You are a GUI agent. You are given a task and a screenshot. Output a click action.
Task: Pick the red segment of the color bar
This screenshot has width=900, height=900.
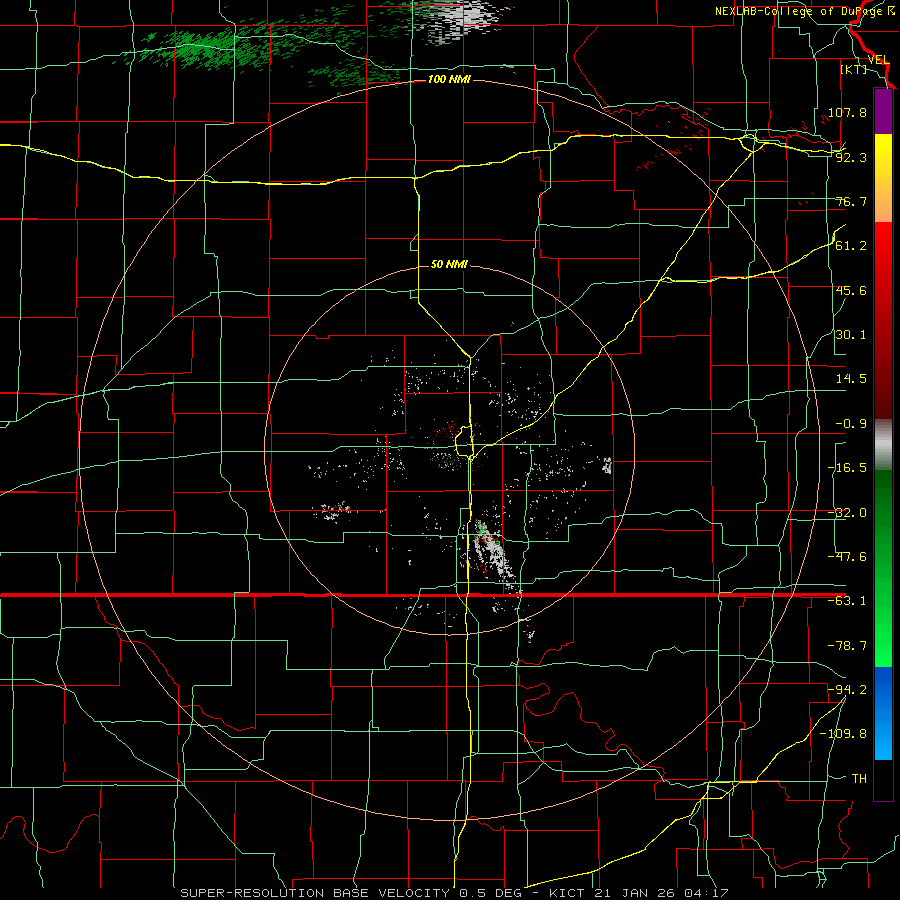[x=883, y=320]
